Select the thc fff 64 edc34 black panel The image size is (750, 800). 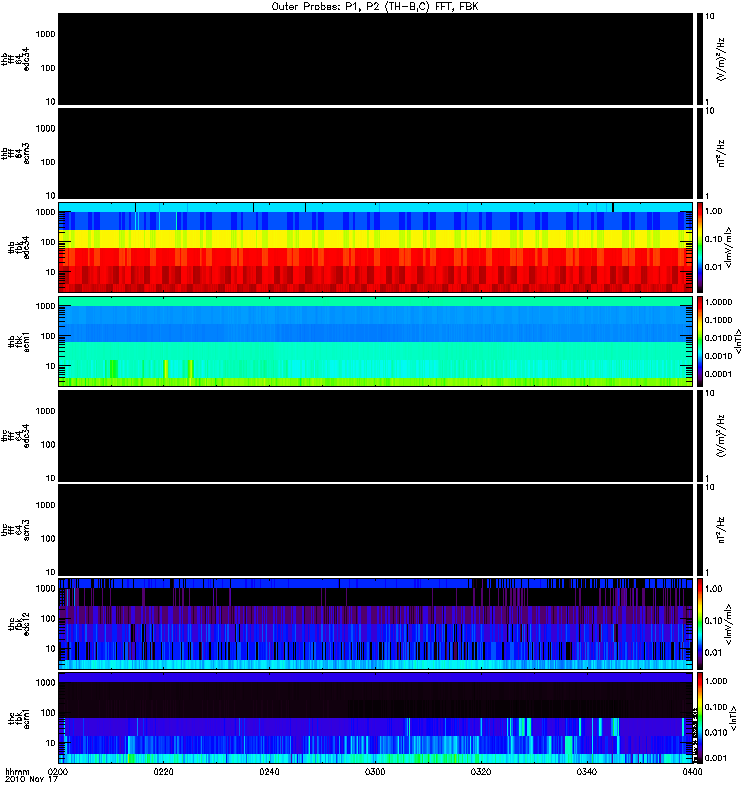click(x=376, y=436)
